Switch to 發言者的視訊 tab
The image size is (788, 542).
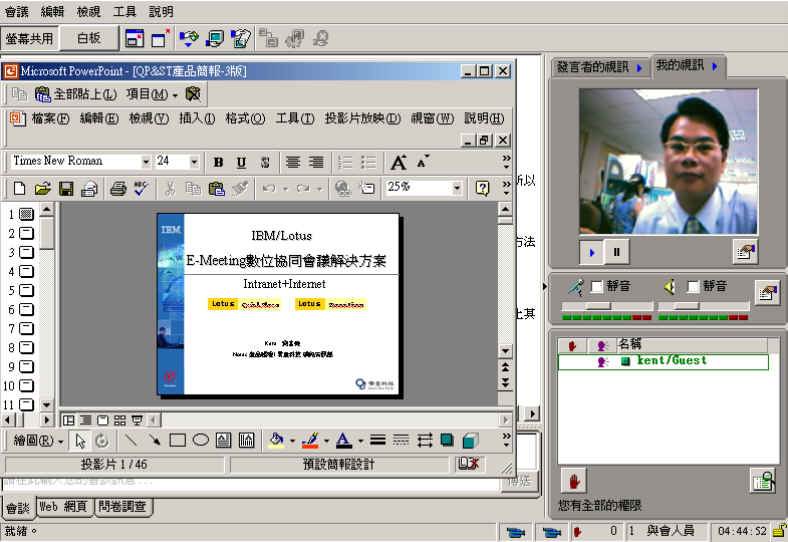tap(600, 67)
